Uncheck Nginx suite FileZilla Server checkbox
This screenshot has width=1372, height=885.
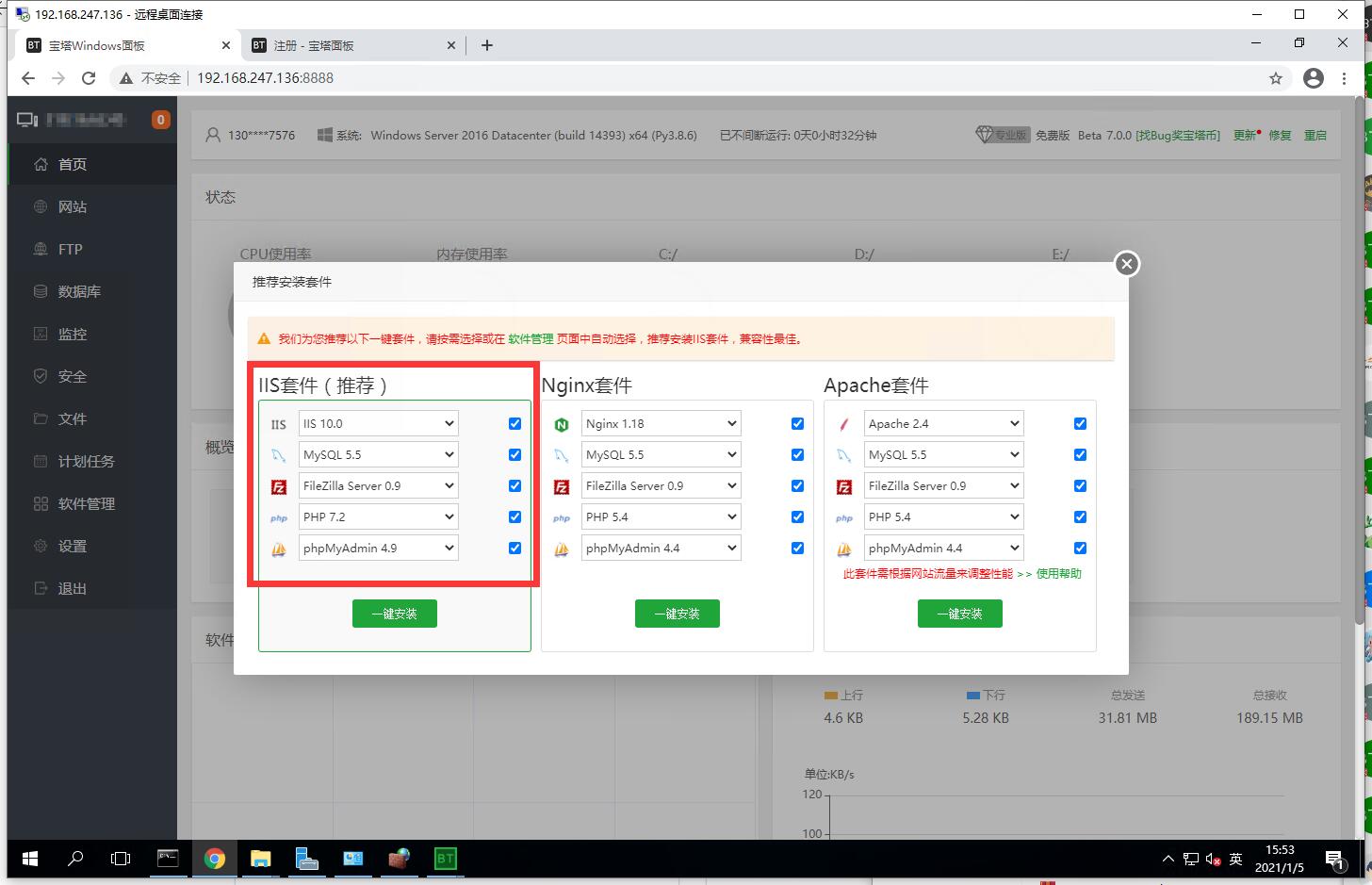(797, 486)
